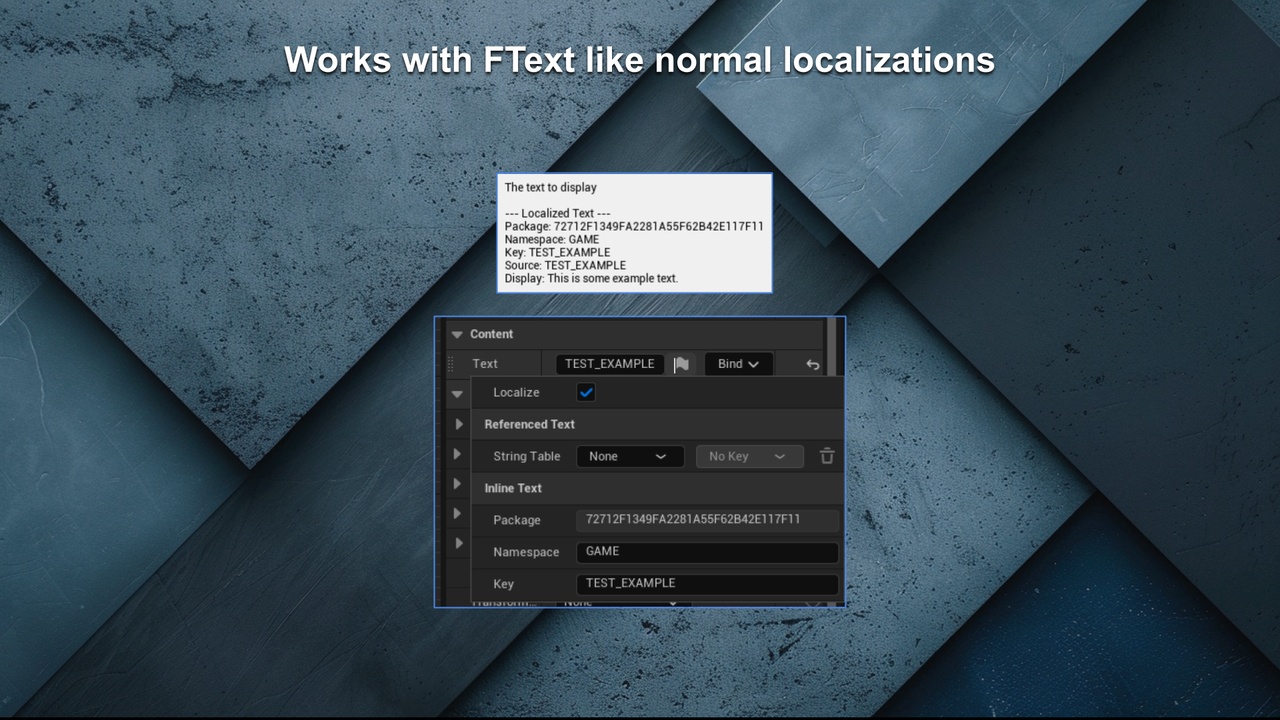The height and width of the screenshot is (720, 1280).
Task: Click the checkmark inside Localize checkbox
Action: [585, 392]
